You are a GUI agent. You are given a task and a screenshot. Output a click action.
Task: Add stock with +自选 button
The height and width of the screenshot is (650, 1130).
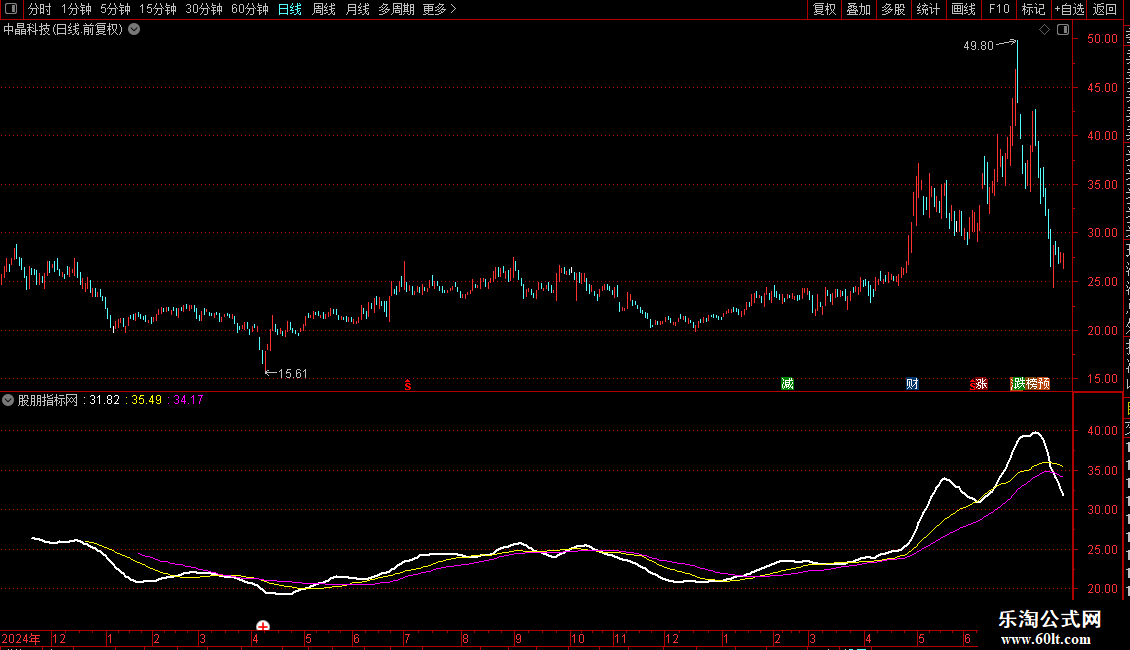(1069, 9)
